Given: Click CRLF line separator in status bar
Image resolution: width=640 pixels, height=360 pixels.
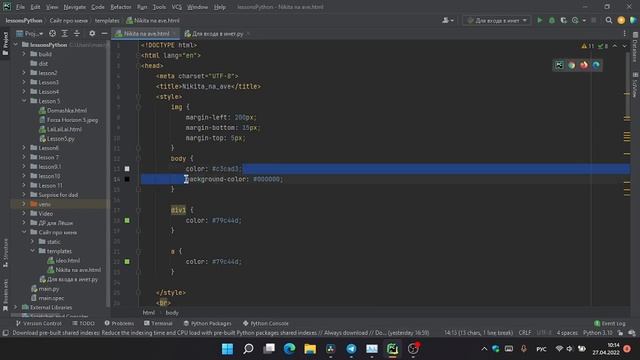Looking at the screenshot, I should (x=525, y=333).
